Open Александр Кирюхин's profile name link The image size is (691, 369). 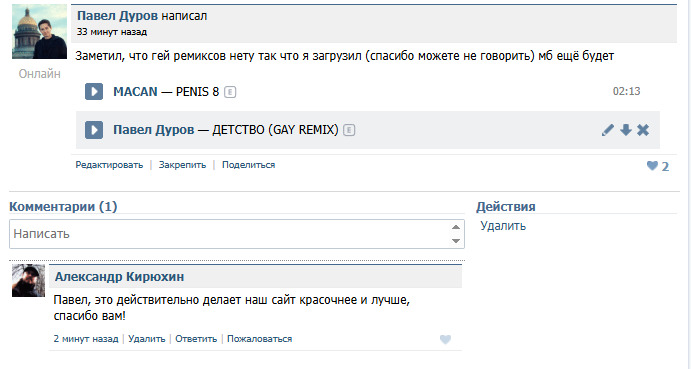pyautogui.click(x=119, y=277)
